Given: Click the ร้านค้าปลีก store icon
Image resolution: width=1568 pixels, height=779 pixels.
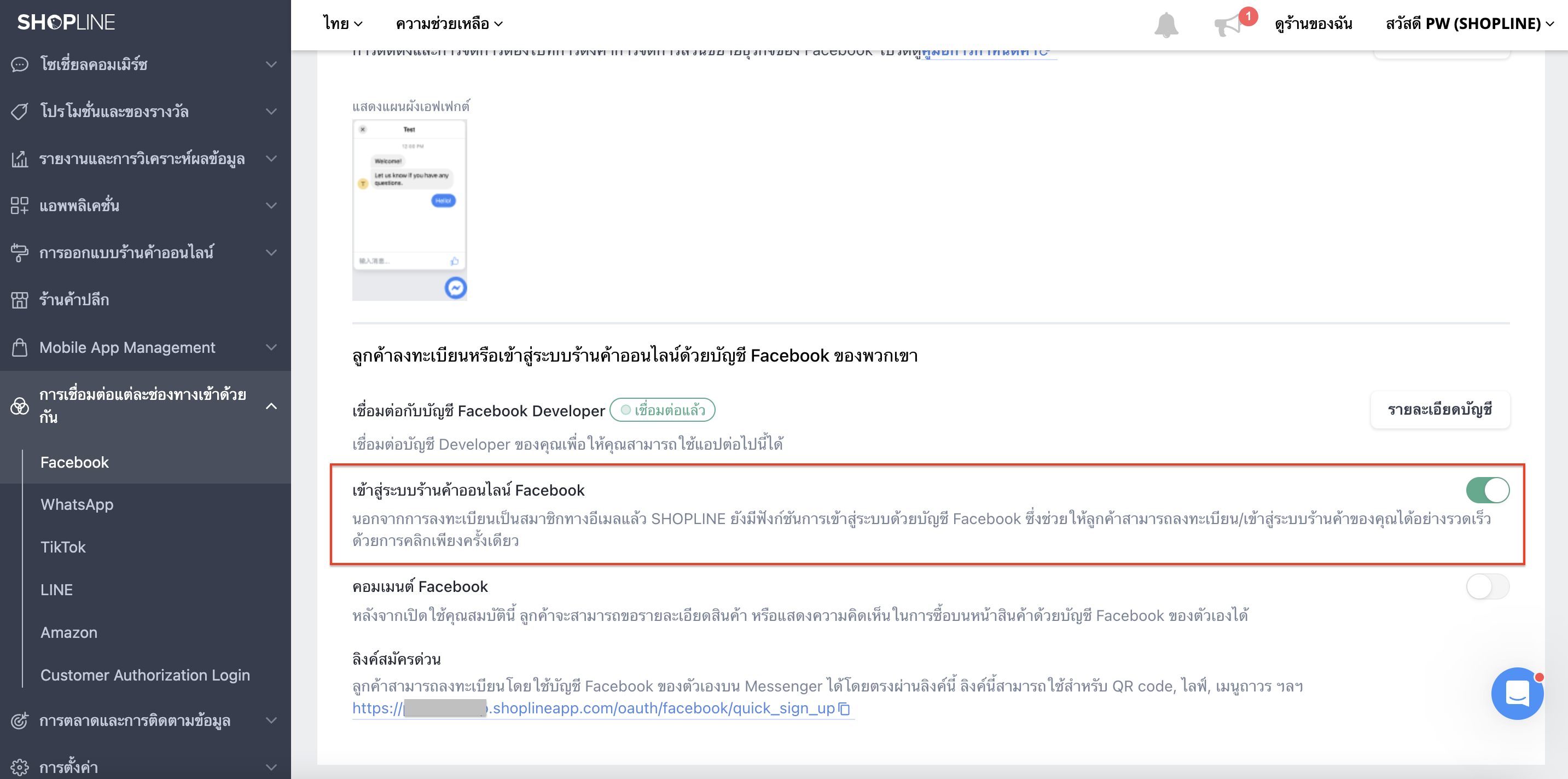Looking at the screenshot, I should [20, 299].
